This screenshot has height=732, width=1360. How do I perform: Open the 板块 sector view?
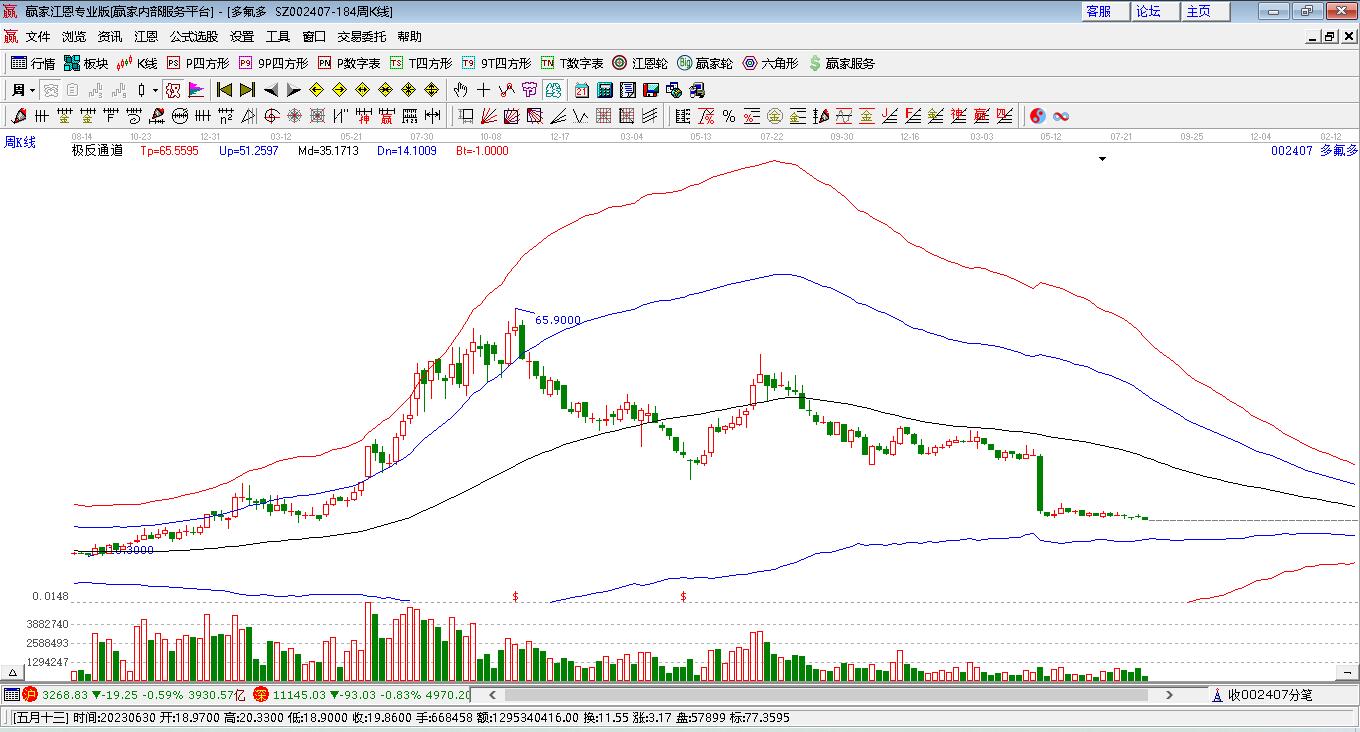click(86, 63)
